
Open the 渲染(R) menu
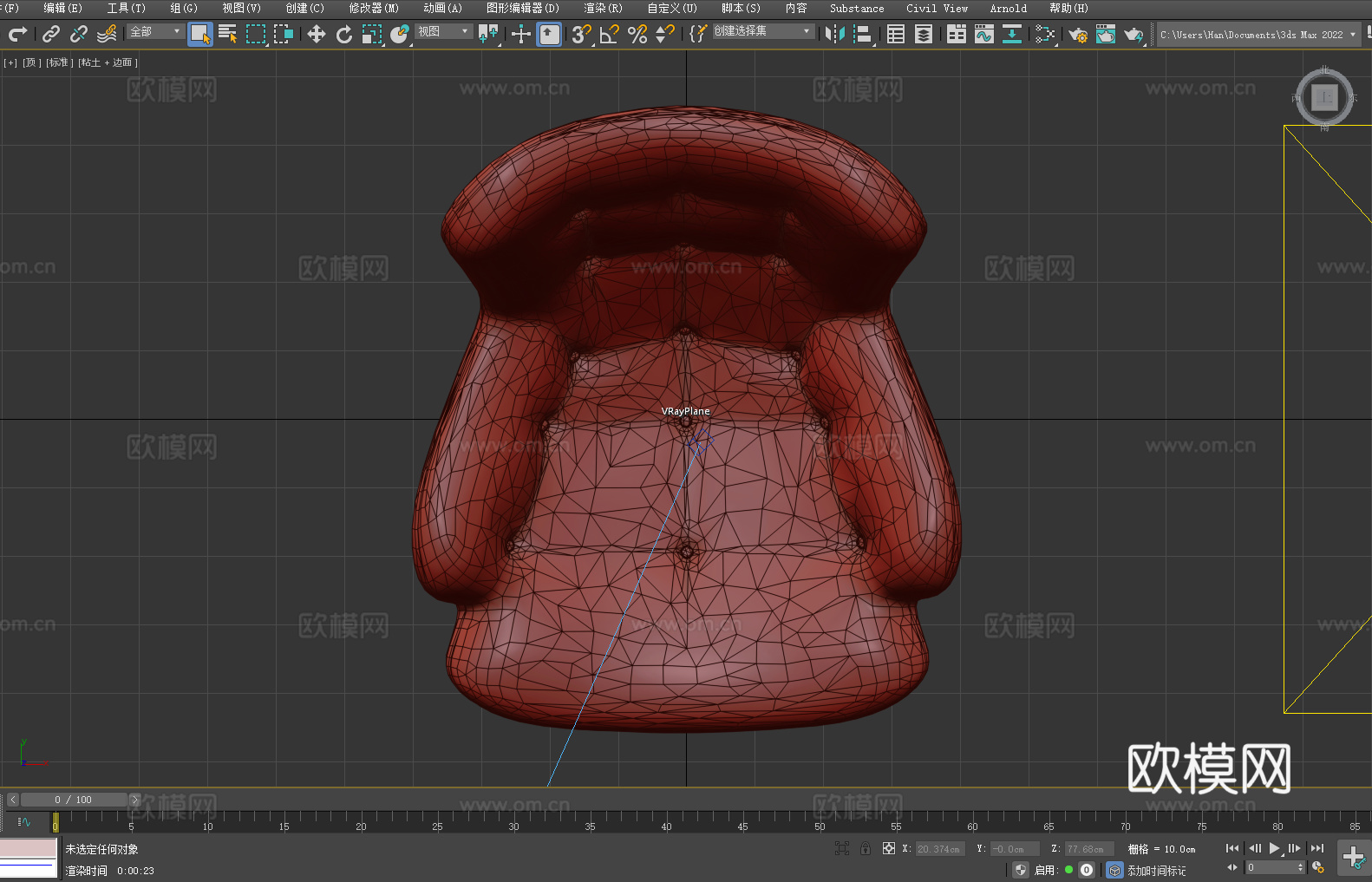(x=603, y=8)
